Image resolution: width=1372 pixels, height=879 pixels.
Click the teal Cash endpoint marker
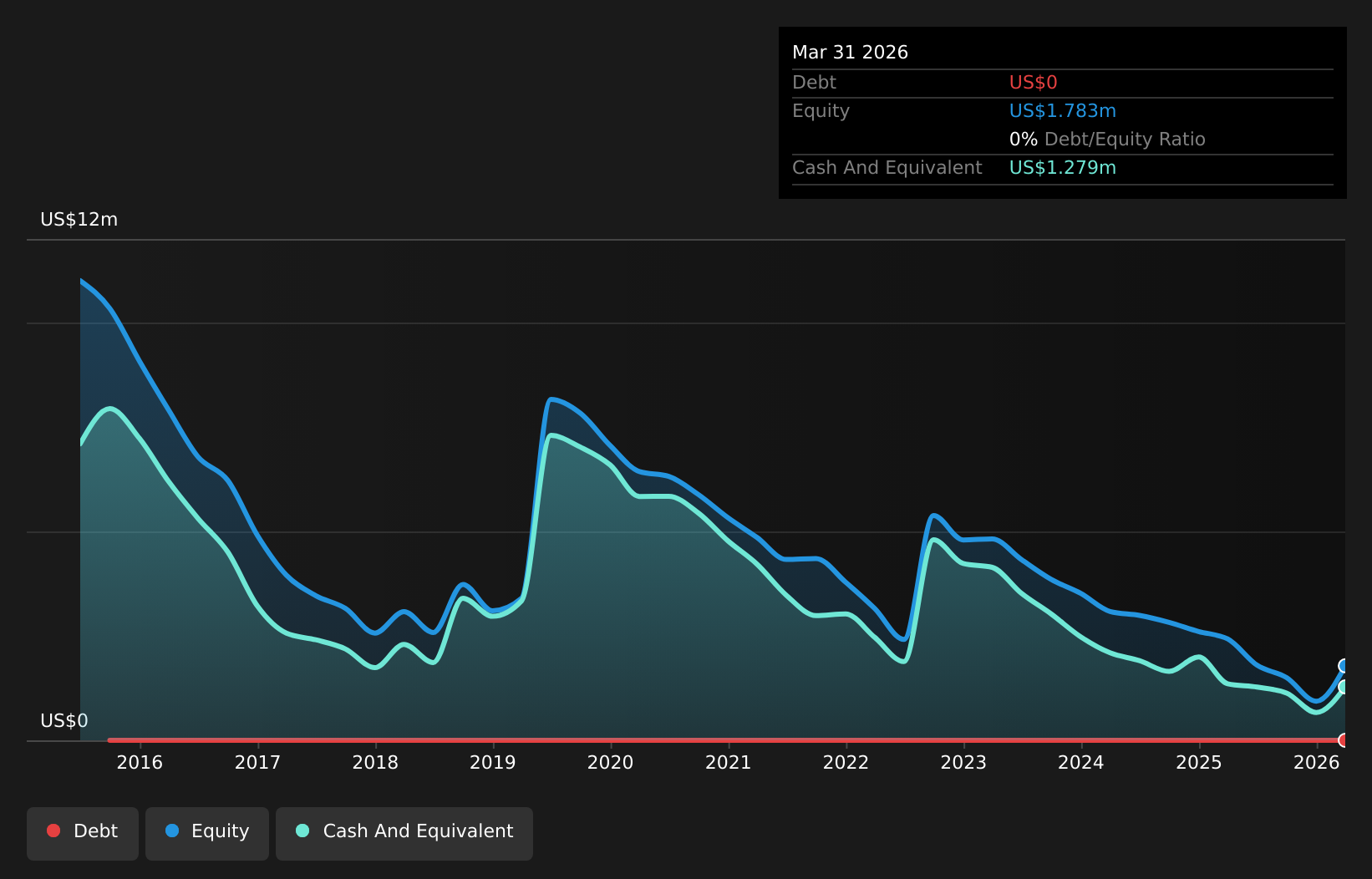coord(1344,687)
